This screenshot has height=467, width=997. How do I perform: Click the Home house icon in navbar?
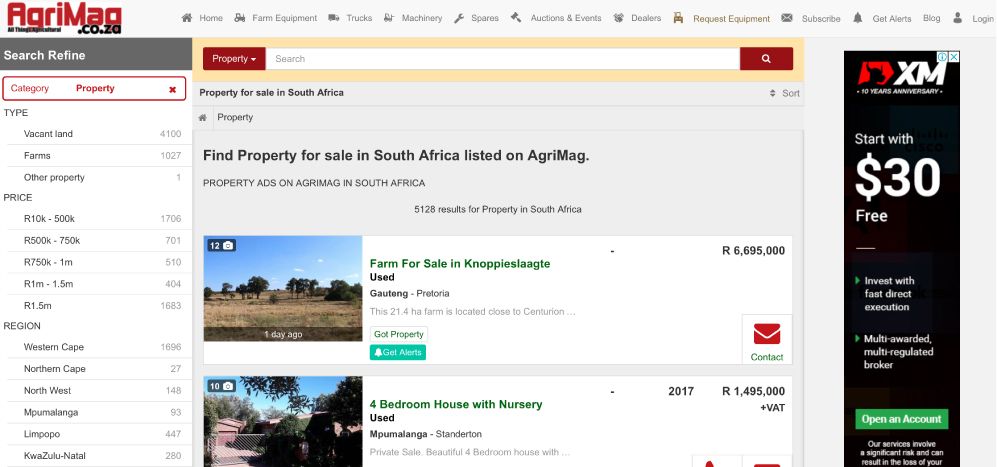[x=187, y=18]
